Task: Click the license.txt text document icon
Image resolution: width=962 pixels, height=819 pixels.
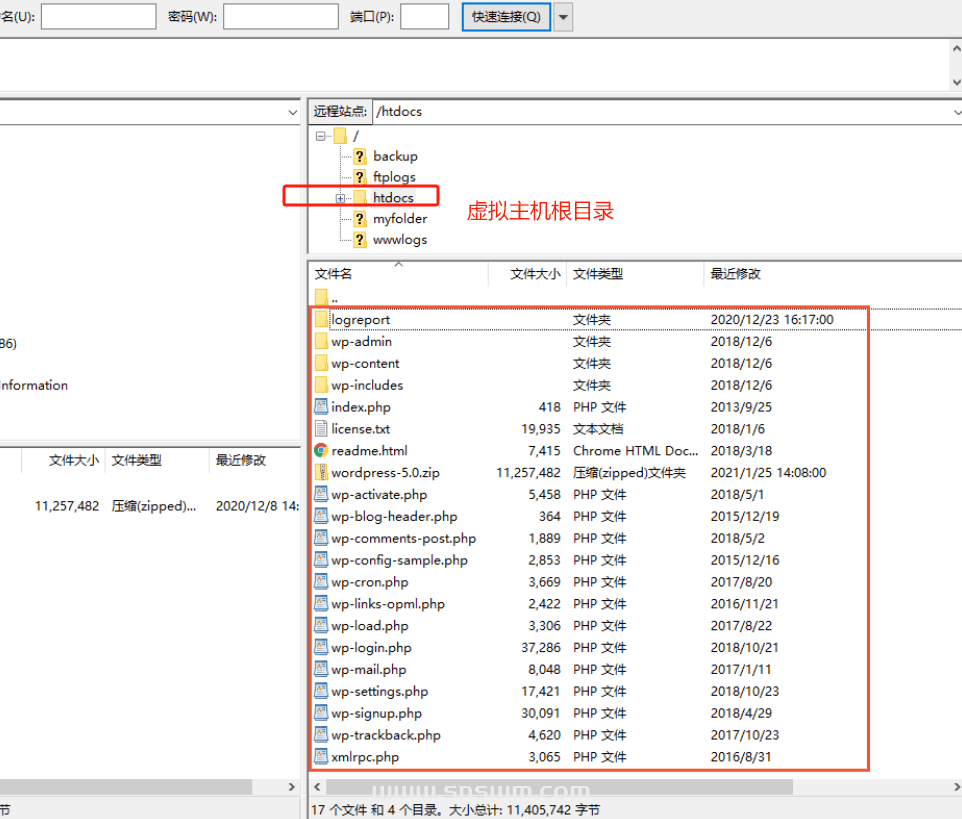Action: point(322,428)
